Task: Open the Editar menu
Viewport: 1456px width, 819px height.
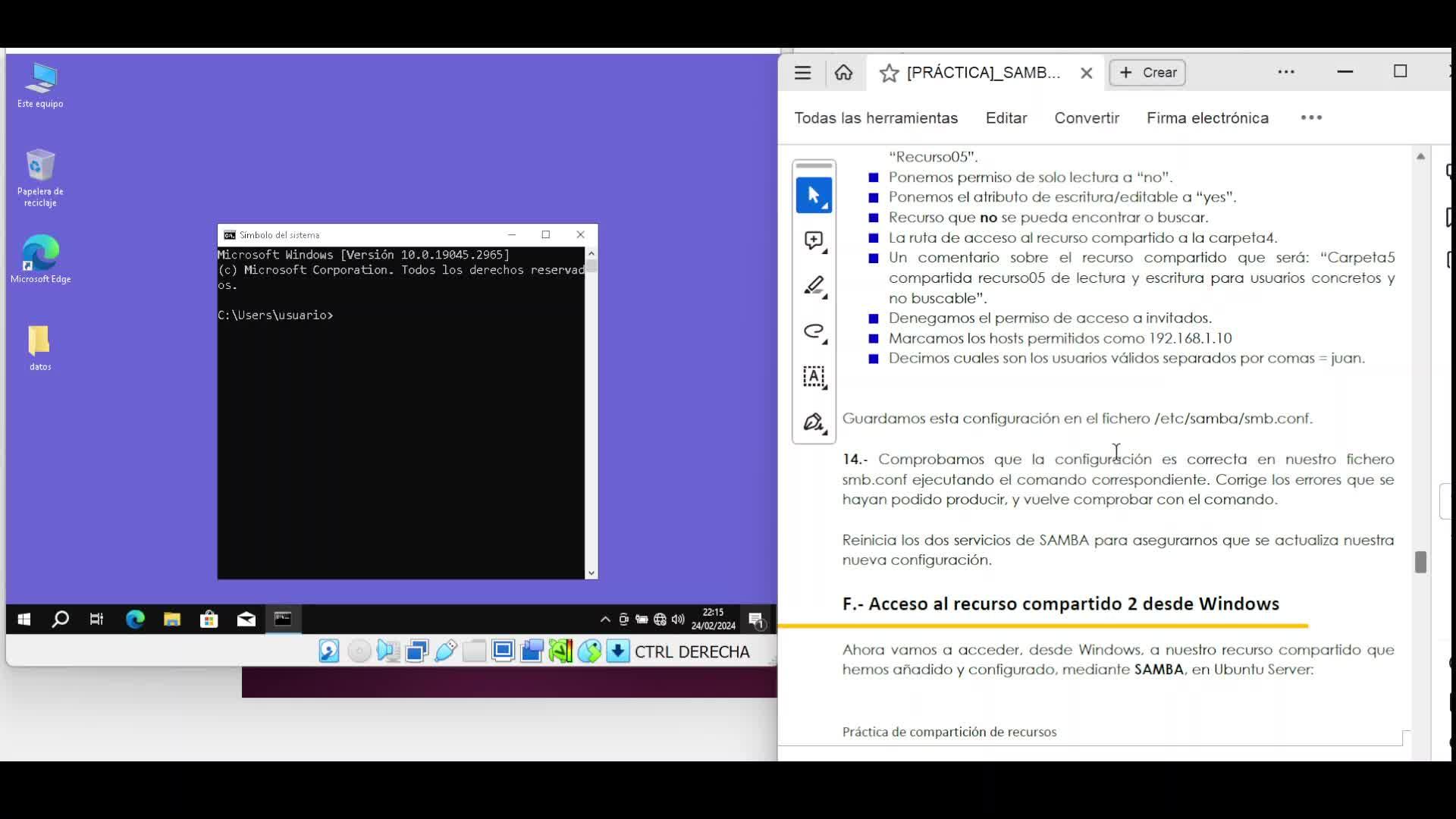Action: 1006,118
